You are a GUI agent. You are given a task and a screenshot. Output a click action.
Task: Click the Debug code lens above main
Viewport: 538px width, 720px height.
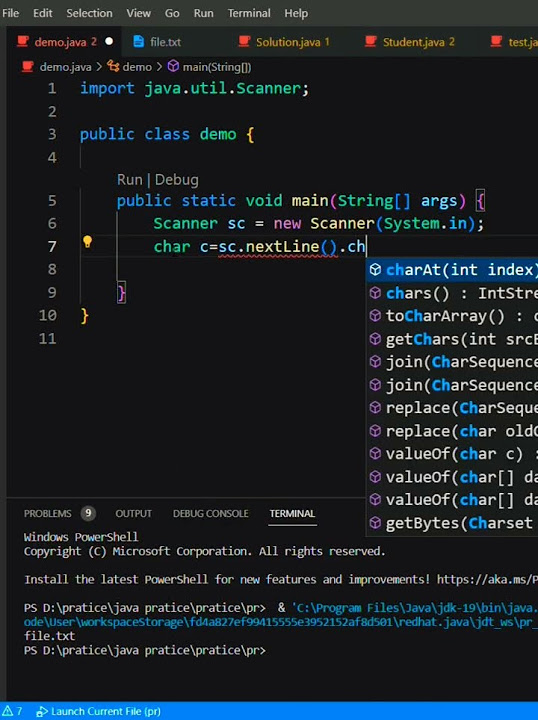(x=177, y=180)
